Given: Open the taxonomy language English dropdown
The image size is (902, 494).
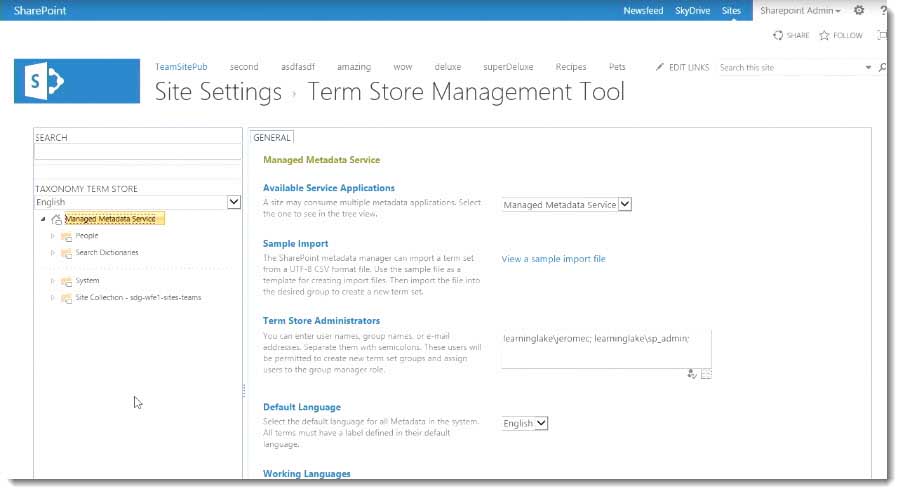Looking at the screenshot, I should [x=234, y=202].
